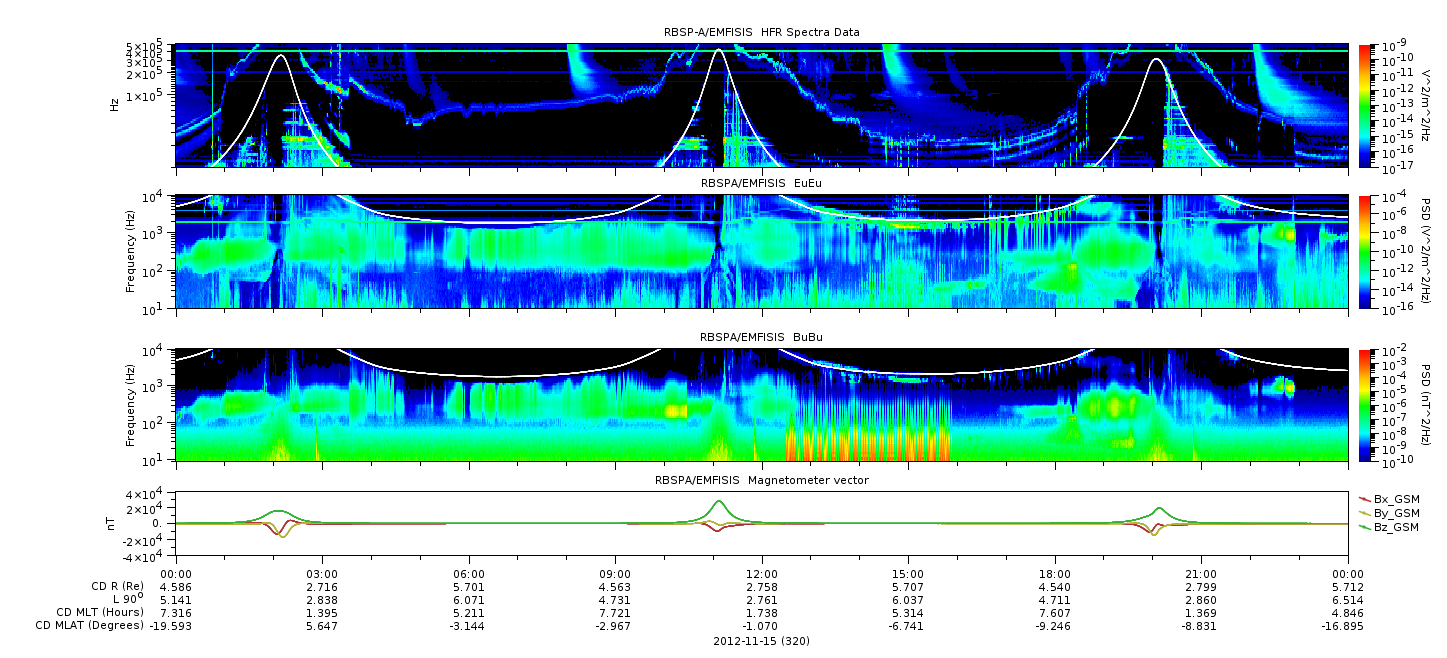Click the 12:00 time axis label
1447x658 pixels.
[762, 574]
